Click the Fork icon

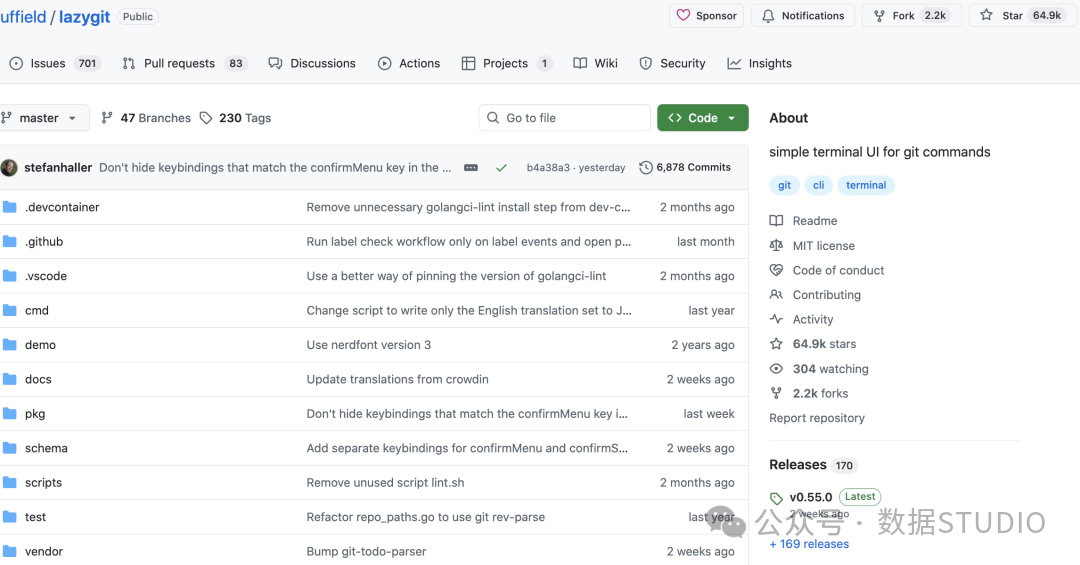coord(879,16)
